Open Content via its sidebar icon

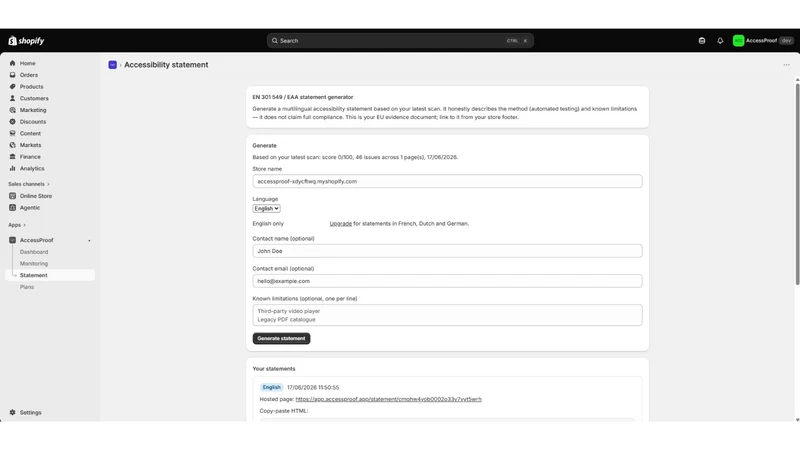(12, 133)
